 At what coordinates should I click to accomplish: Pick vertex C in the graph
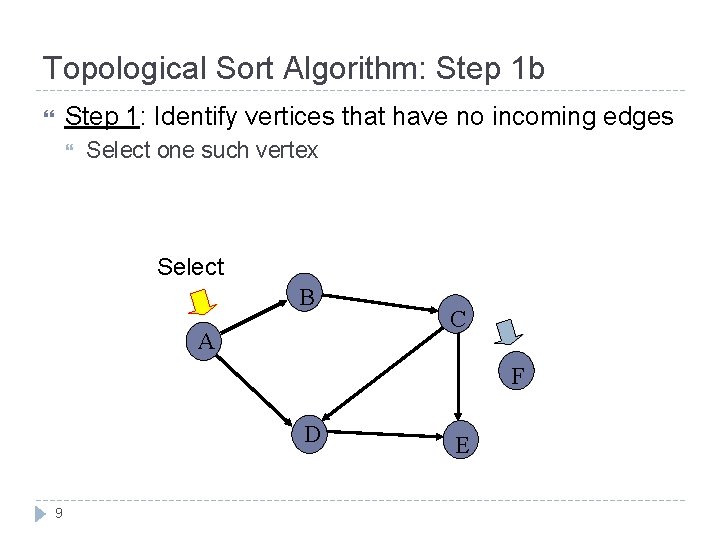(455, 318)
